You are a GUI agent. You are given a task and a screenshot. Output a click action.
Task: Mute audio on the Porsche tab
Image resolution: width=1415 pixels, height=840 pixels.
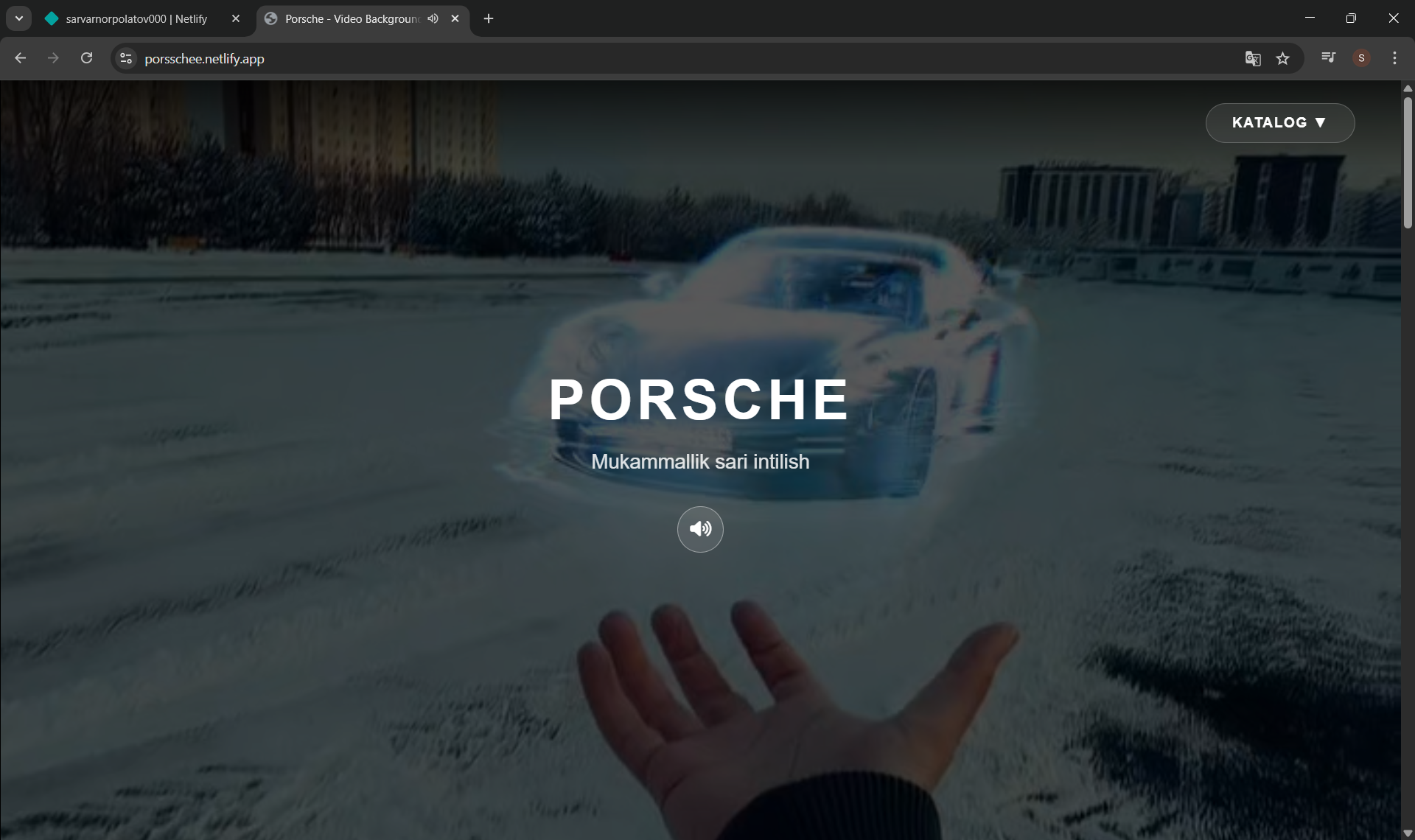click(433, 18)
